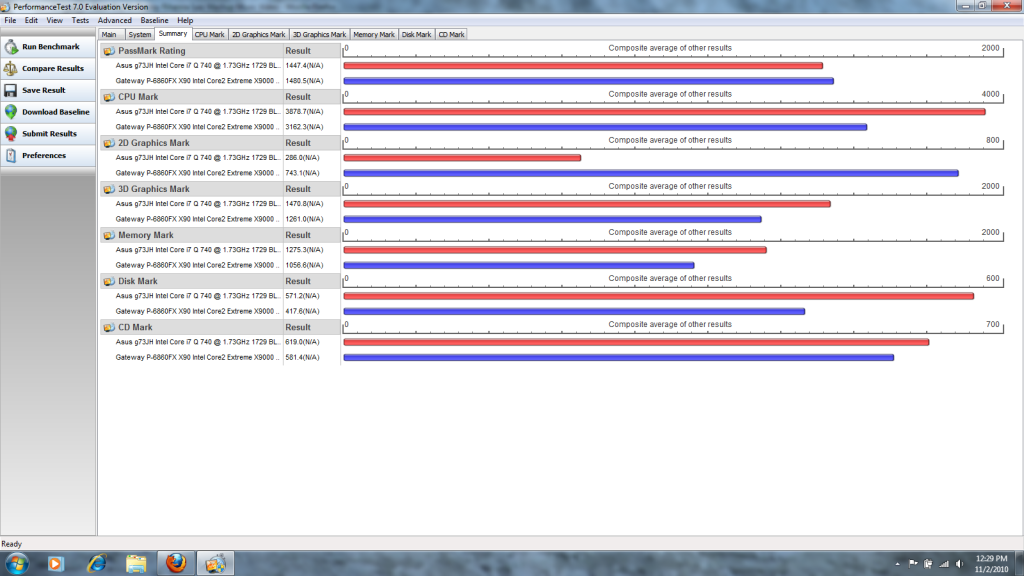
Task: Click the Disk Mark section icon
Action: 109,281
